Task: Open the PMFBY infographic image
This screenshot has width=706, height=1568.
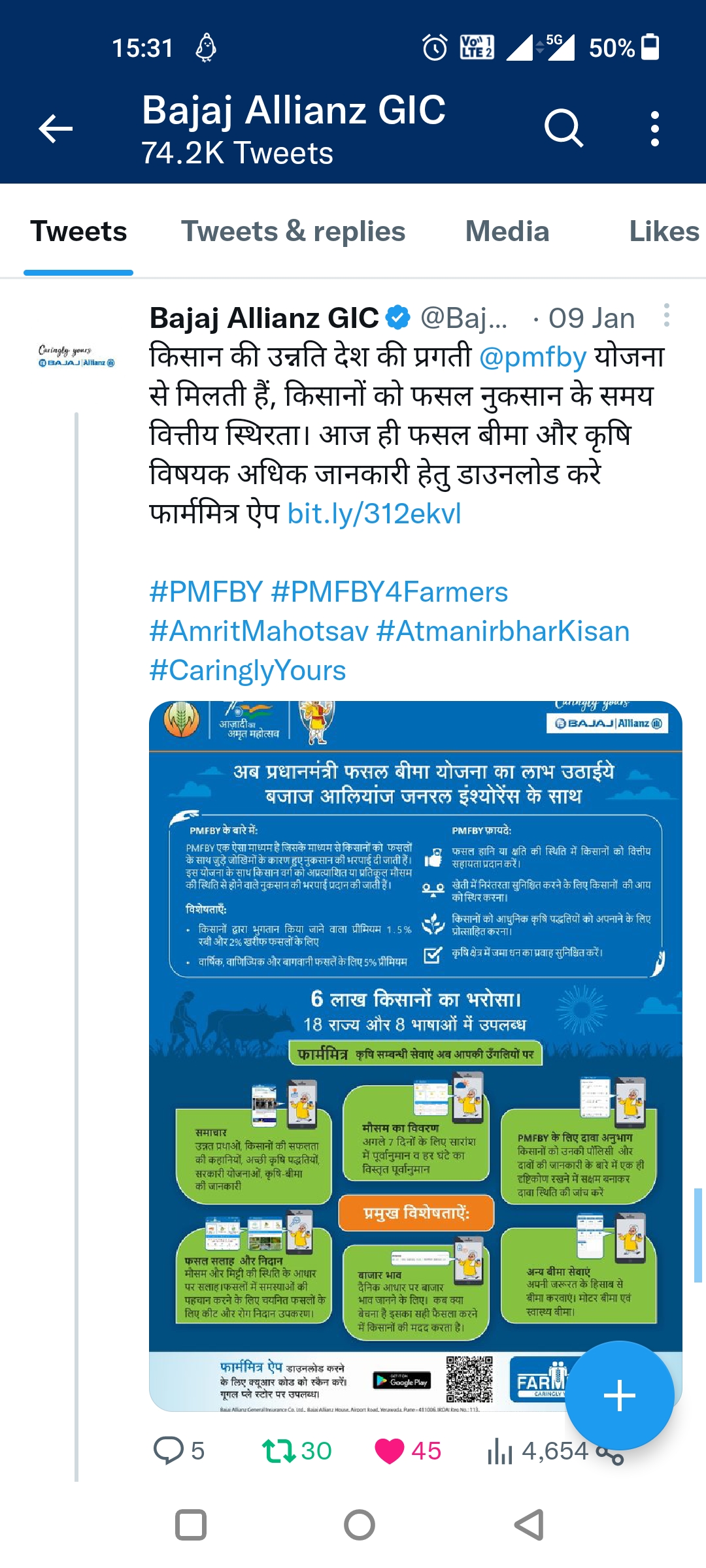Action: (x=416, y=1056)
